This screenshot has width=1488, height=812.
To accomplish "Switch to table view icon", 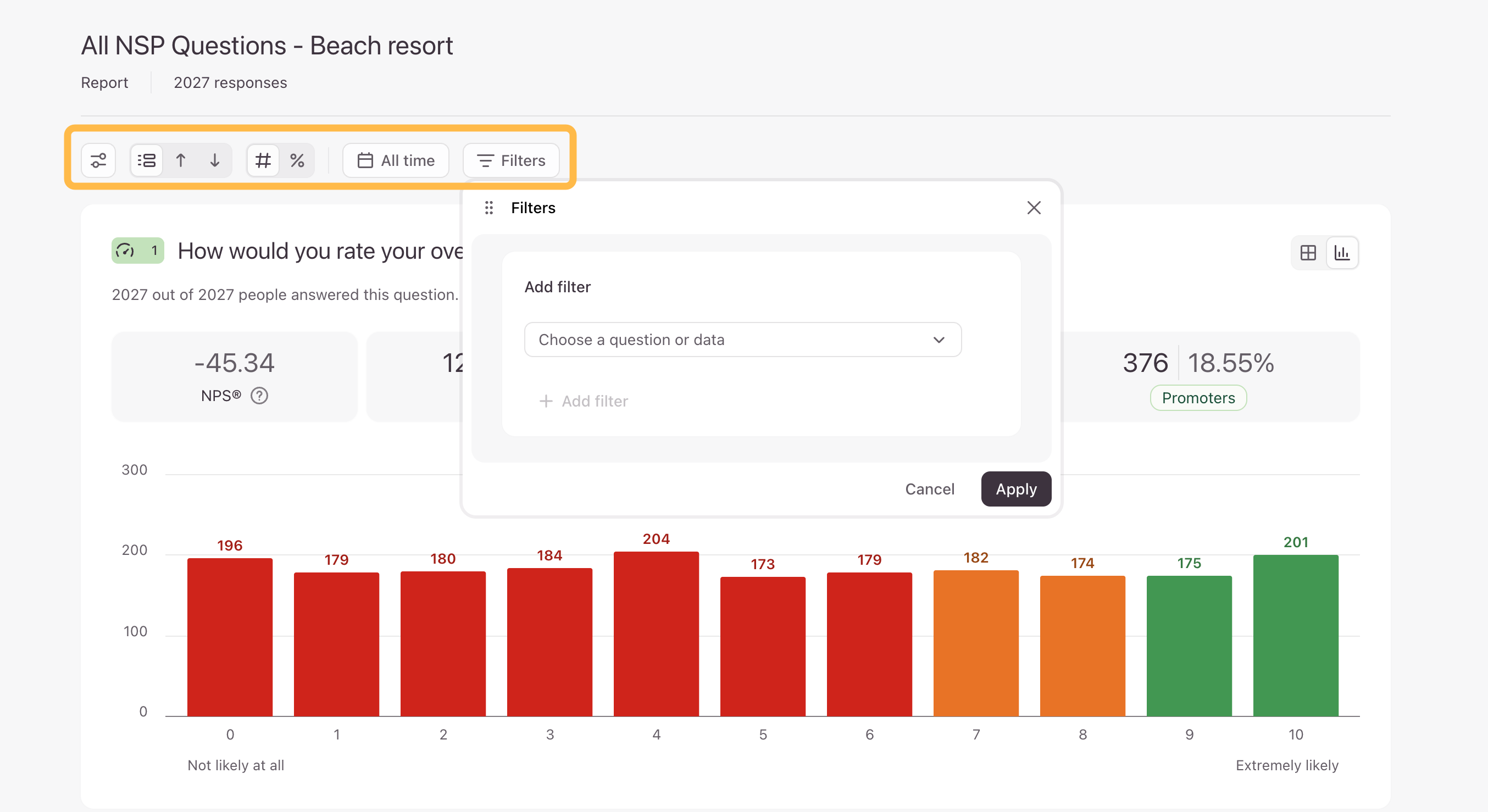I will 1308,252.
